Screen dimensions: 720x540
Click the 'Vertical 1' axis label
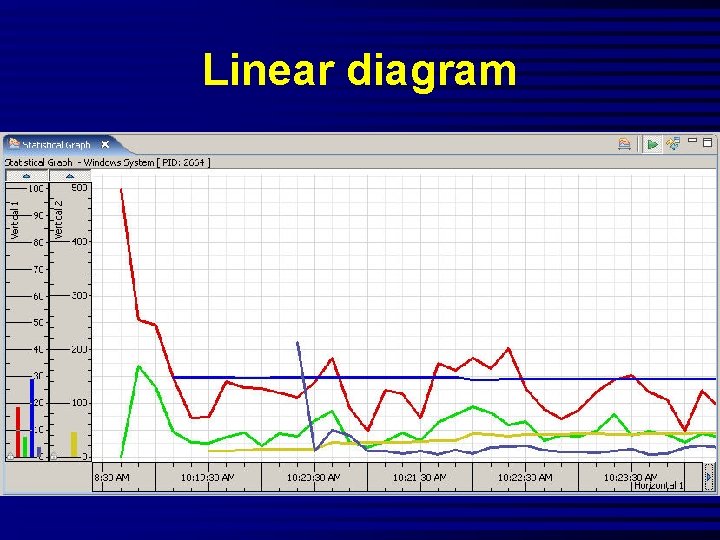pyautogui.click(x=15, y=220)
